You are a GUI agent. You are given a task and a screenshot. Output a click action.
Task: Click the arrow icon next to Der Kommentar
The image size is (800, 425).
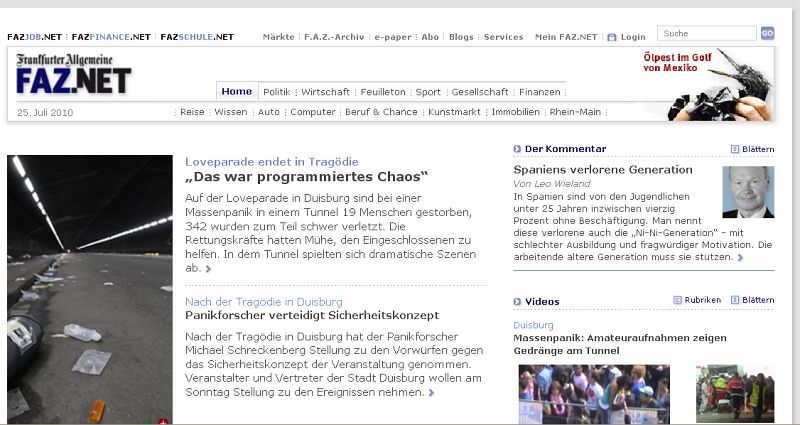pos(517,149)
